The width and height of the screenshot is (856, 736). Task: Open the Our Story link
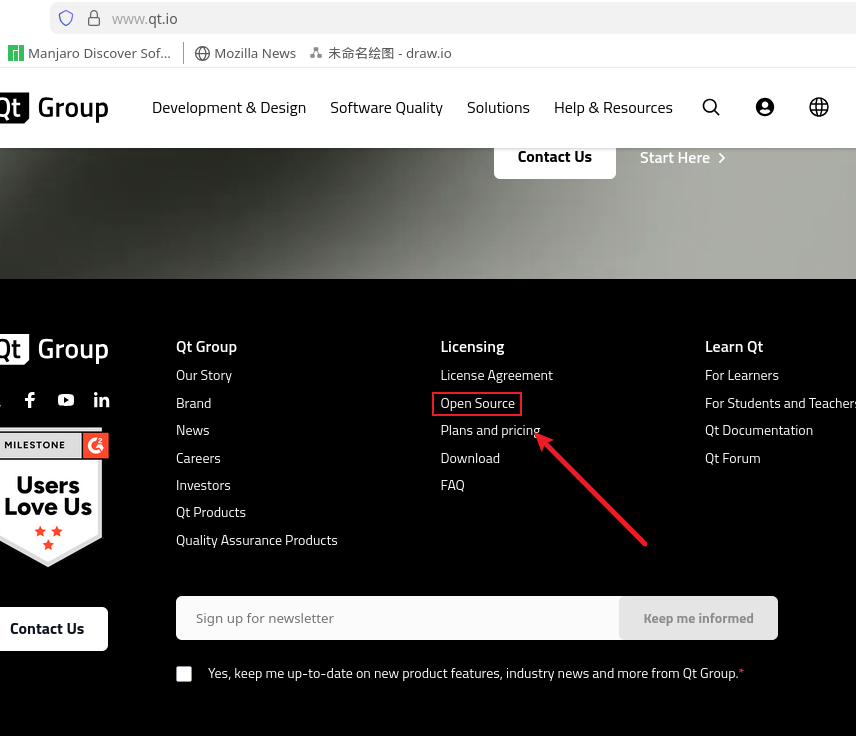point(204,376)
